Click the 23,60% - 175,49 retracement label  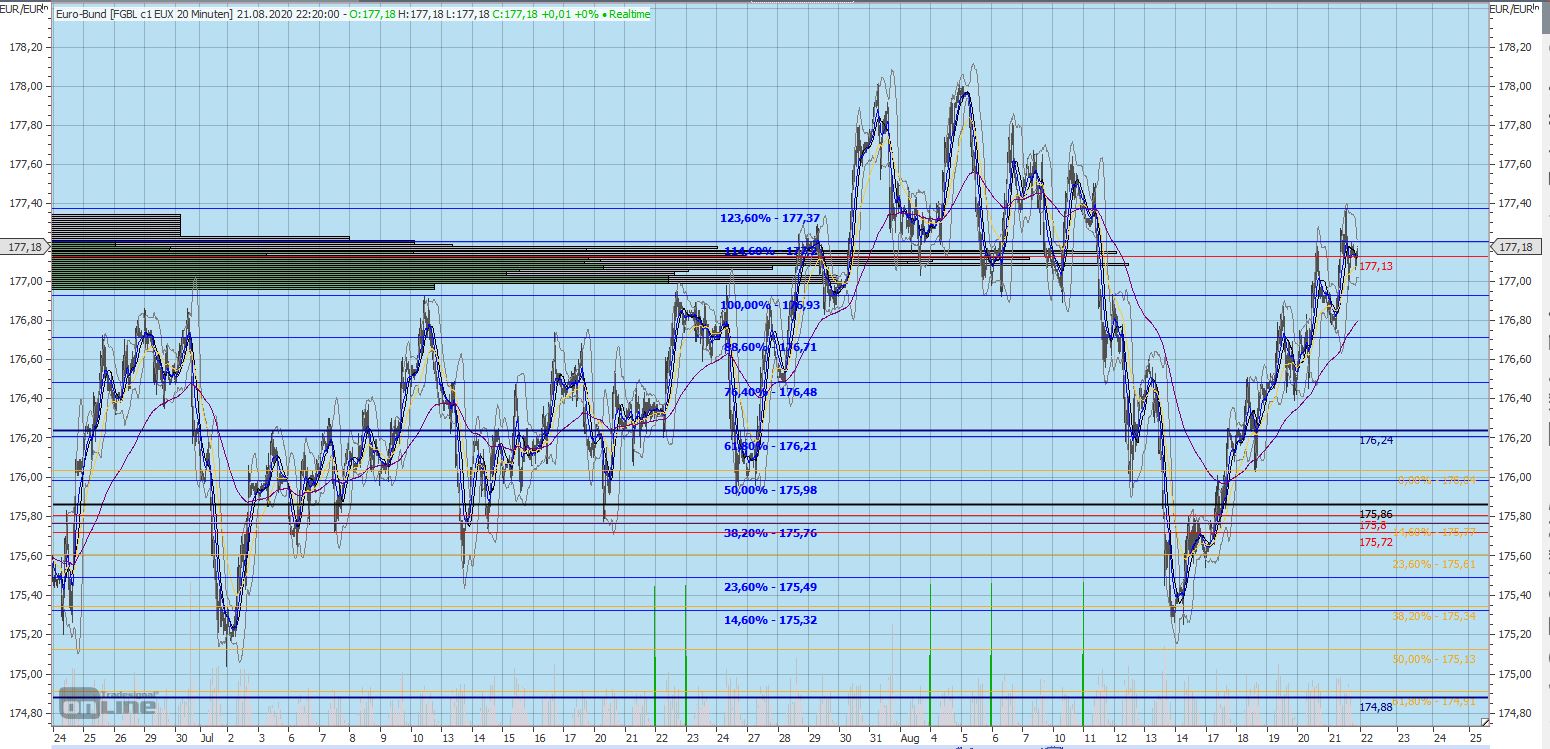(769, 587)
